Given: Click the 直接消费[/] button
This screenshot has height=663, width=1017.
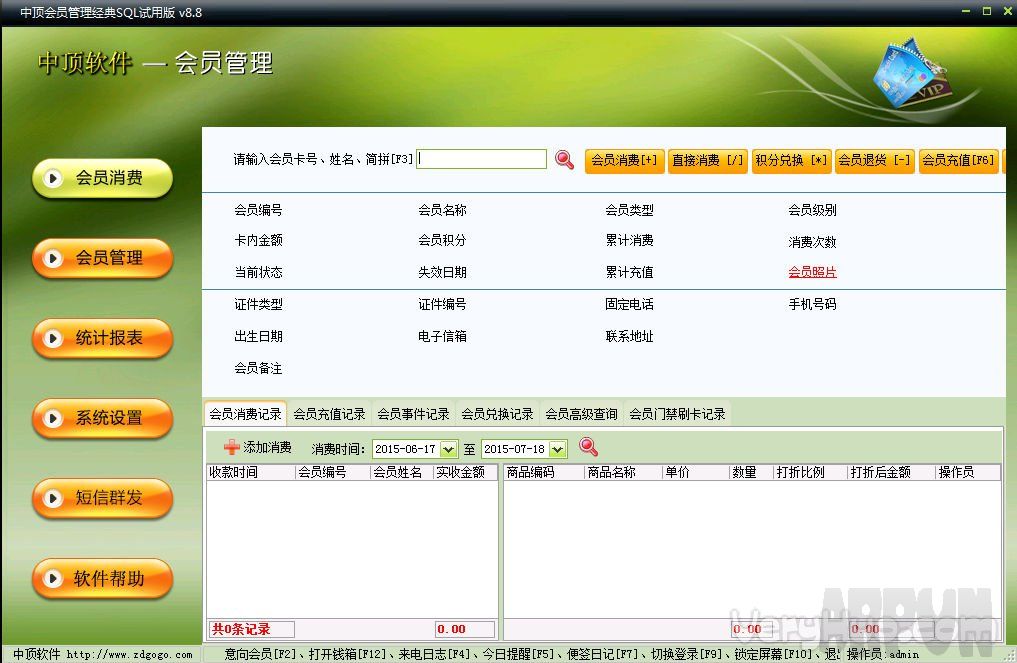Looking at the screenshot, I should point(708,161).
